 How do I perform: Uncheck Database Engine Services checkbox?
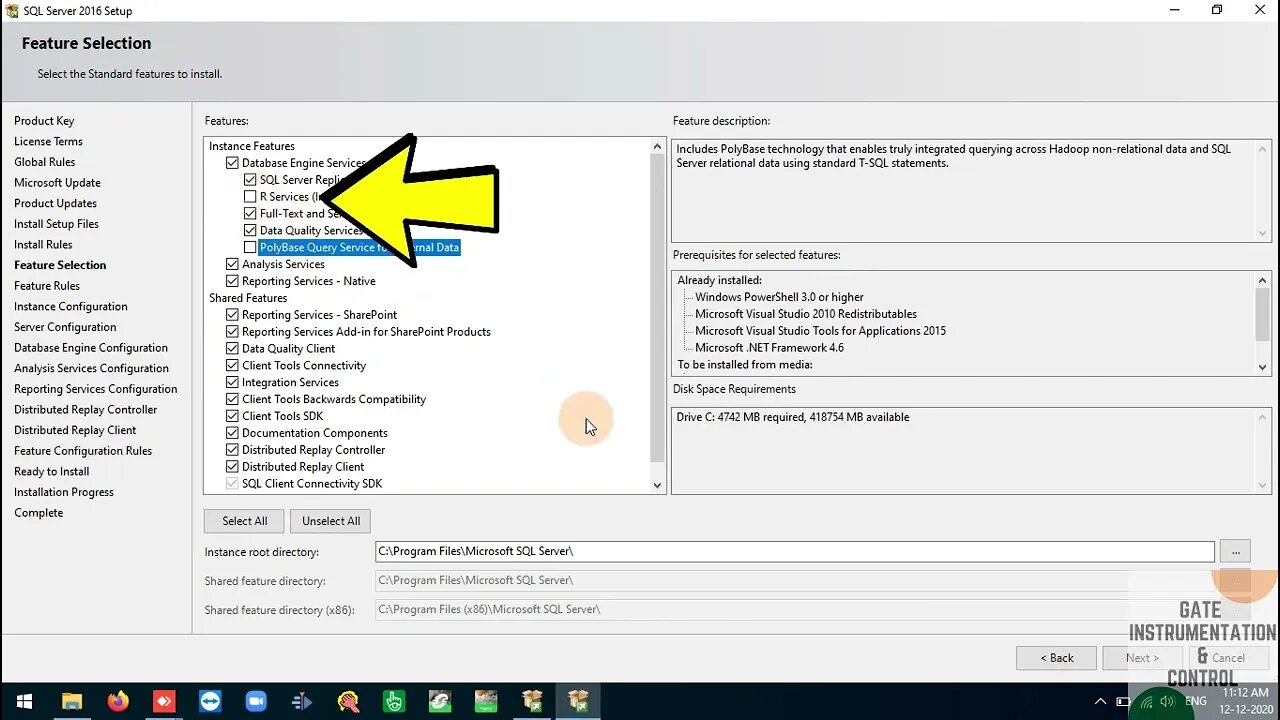tap(233, 163)
